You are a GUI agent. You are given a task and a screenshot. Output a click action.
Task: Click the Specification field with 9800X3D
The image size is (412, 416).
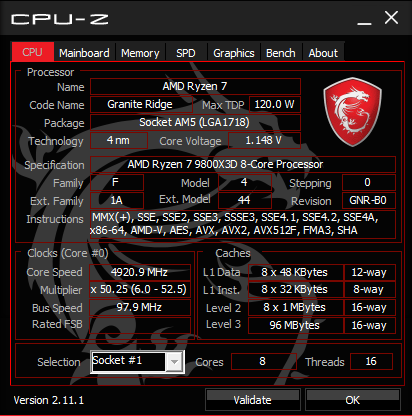243,164
